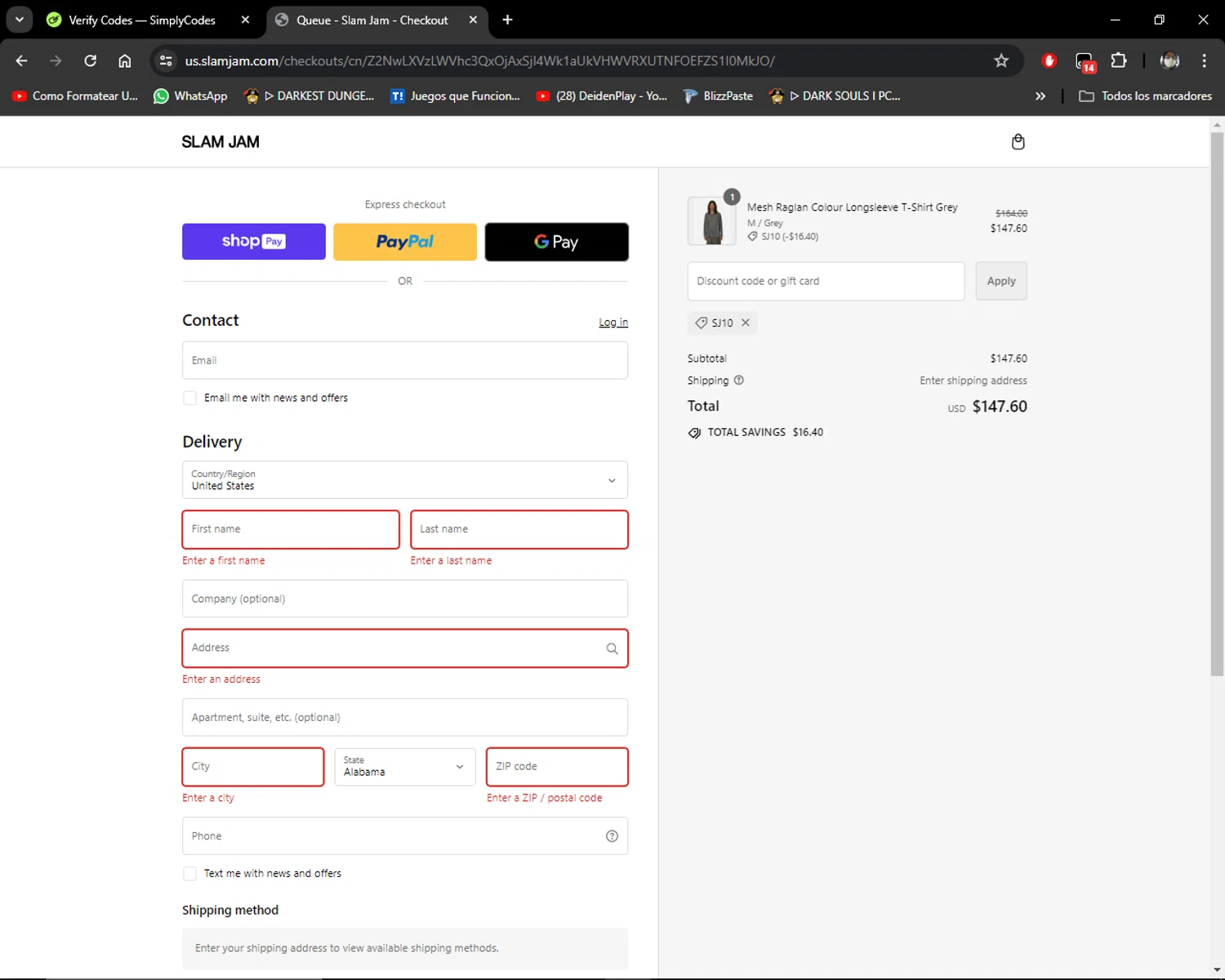Remove the SJ10 discount code tag
The image size is (1225, 980).
(746, 323)
